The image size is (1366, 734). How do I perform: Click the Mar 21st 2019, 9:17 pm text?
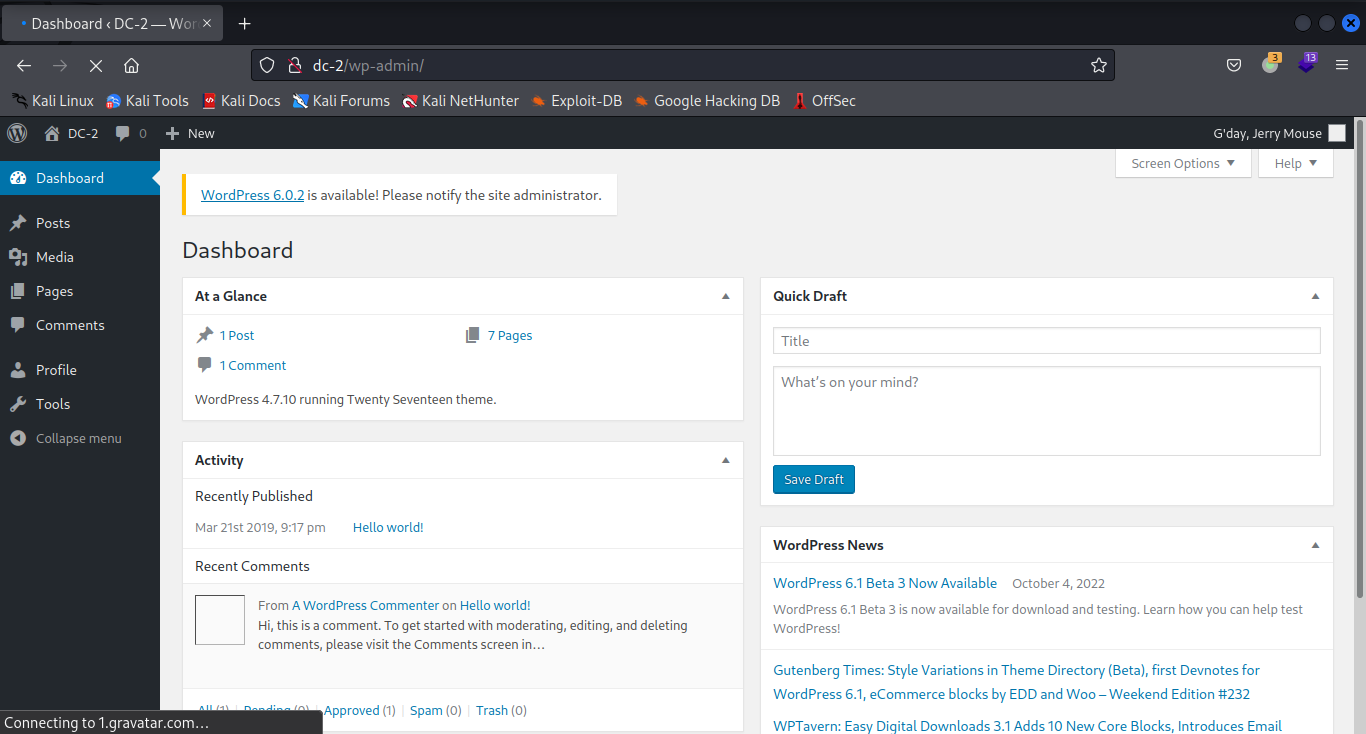click(260, 527)
